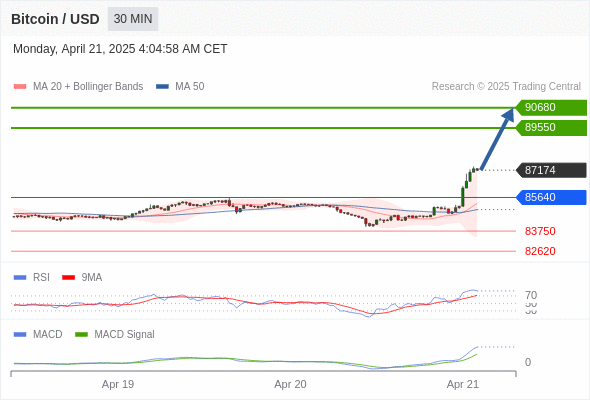Toggle the MACD legend label

[47, 334]
